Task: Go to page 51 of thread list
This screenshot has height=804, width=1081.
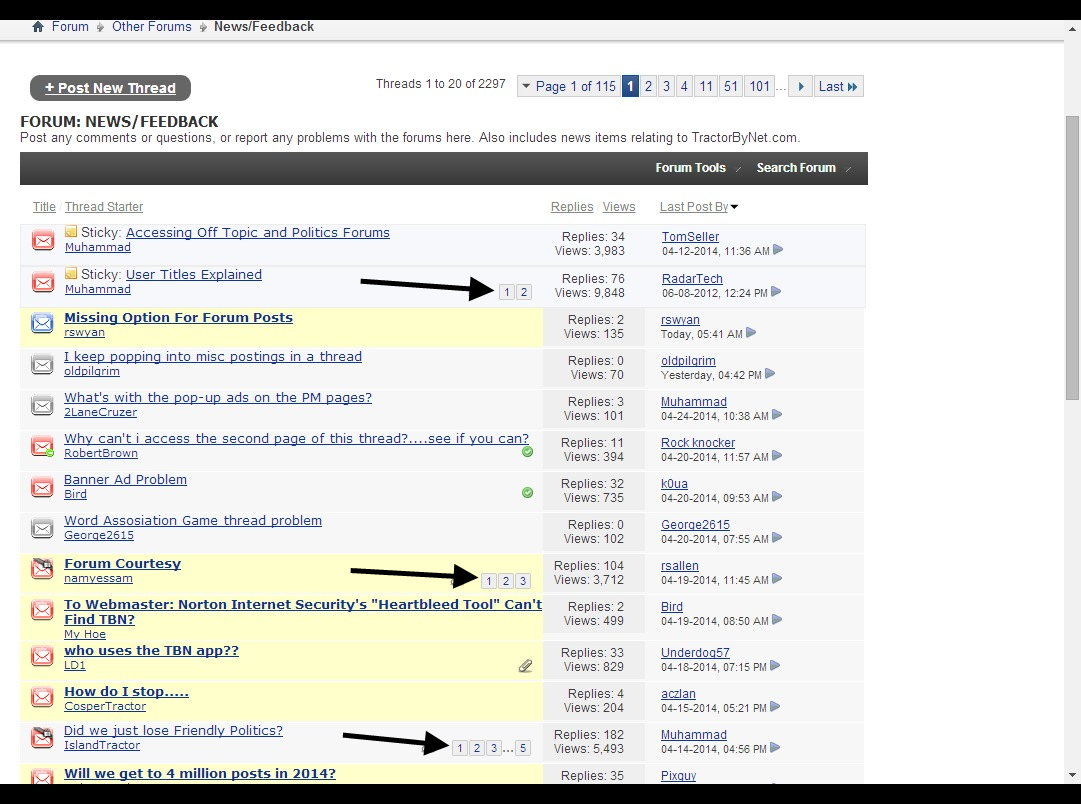Action: coord(731,87)
